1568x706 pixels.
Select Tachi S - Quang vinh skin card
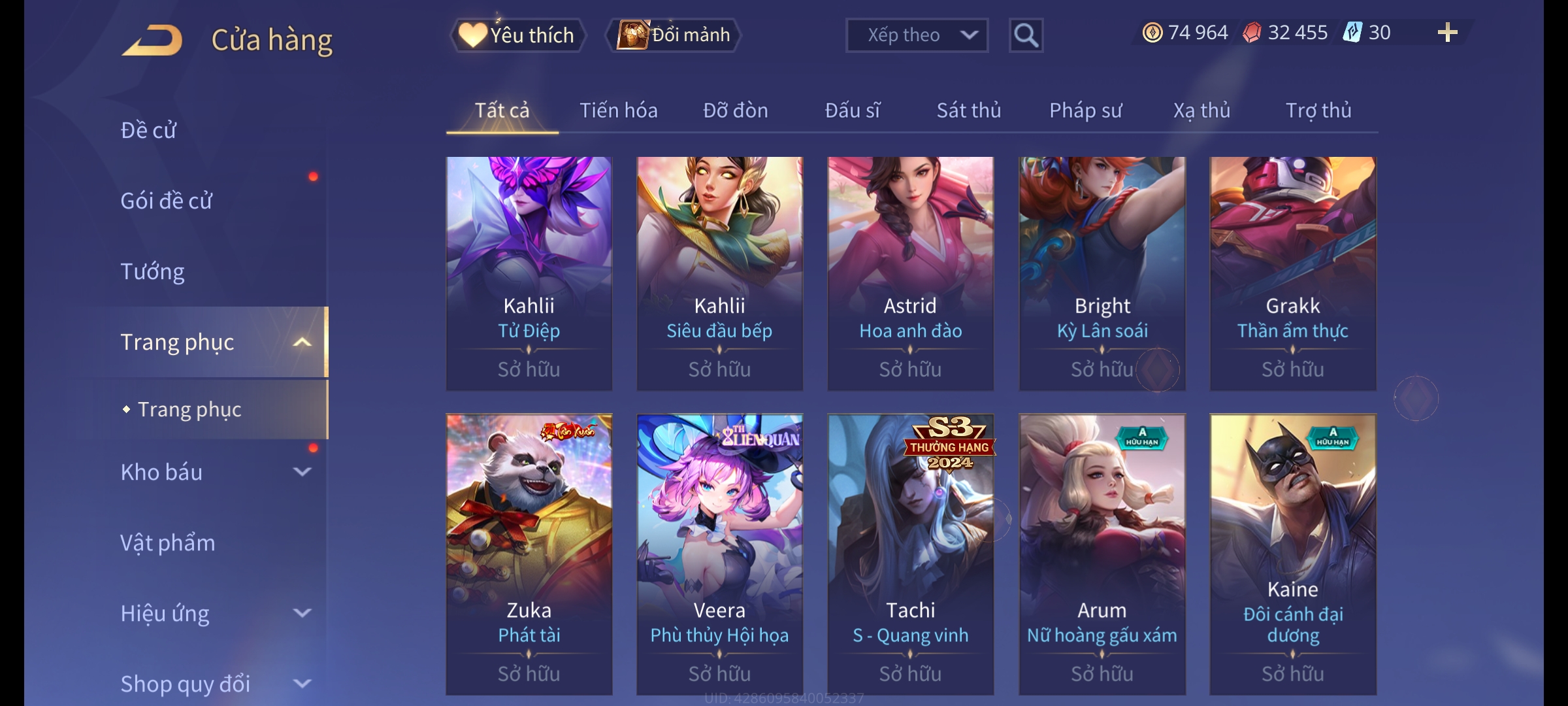910,554
